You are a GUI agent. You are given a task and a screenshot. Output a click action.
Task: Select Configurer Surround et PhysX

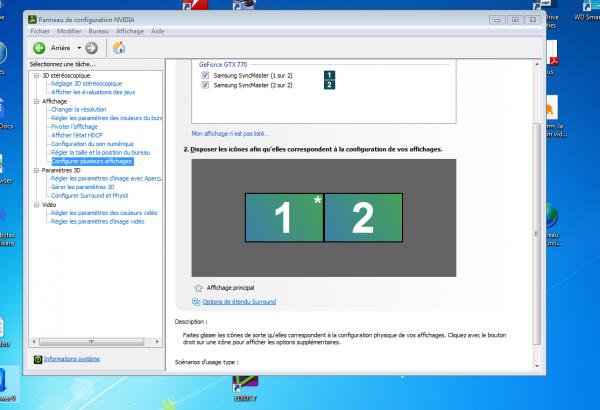[x=90, y=195]
